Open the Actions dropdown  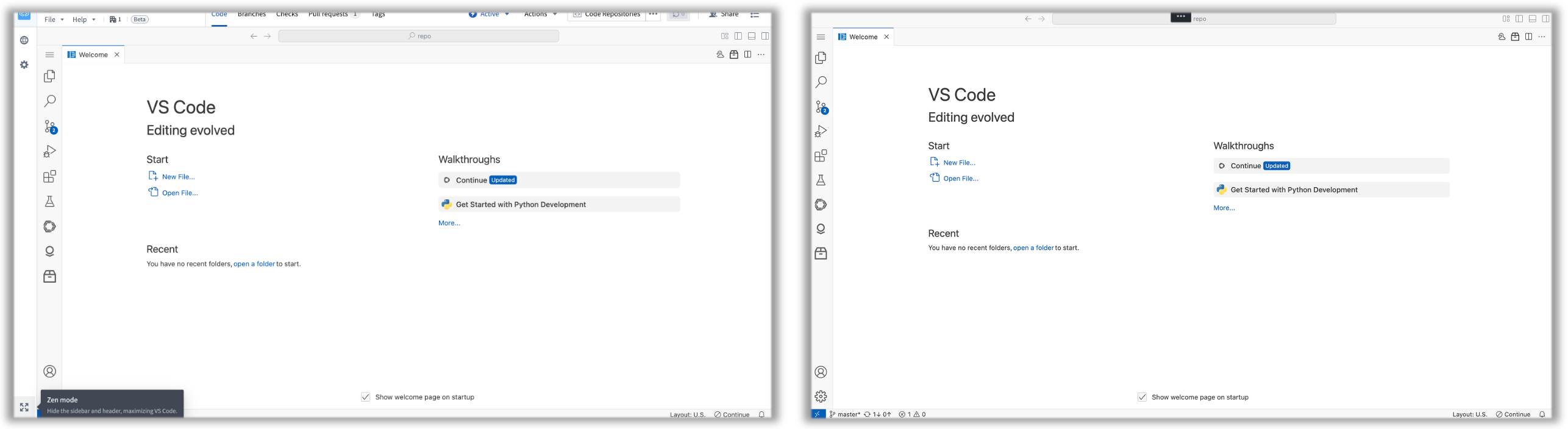(540, 14)
